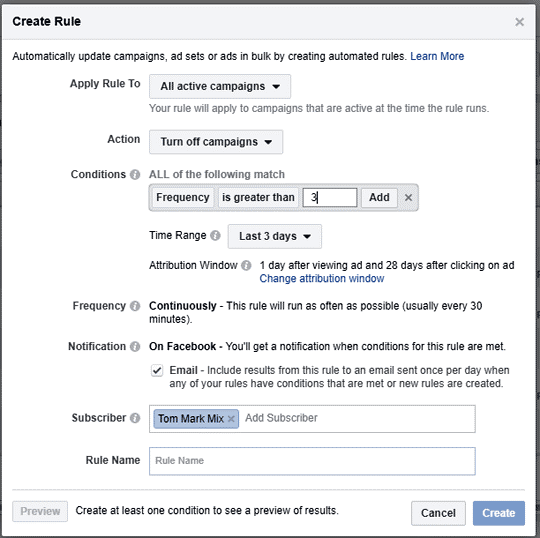This screenshot has width=540, height=538.
Task: Click the Rule Name input field
Action: point(312,461)
